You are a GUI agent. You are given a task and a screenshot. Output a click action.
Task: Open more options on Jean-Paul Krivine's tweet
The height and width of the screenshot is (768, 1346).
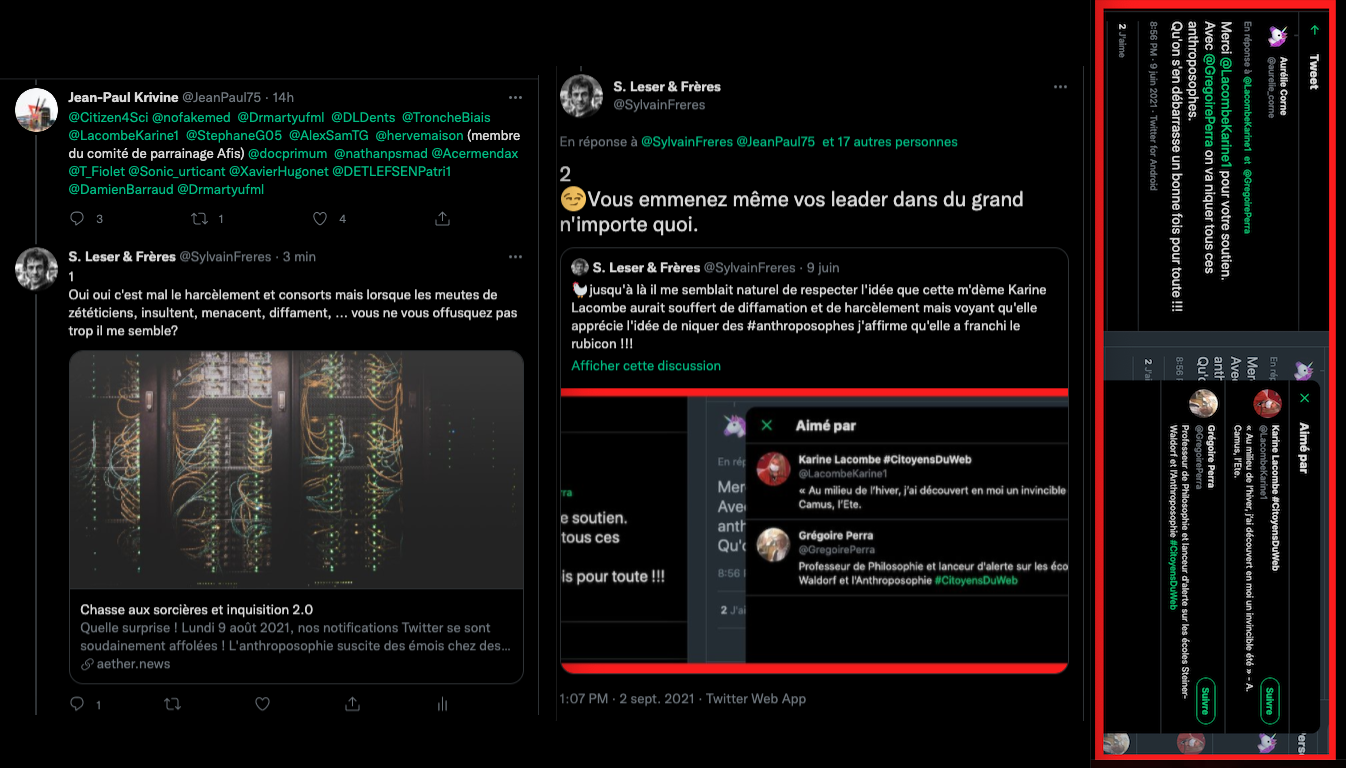pos(515,97)
